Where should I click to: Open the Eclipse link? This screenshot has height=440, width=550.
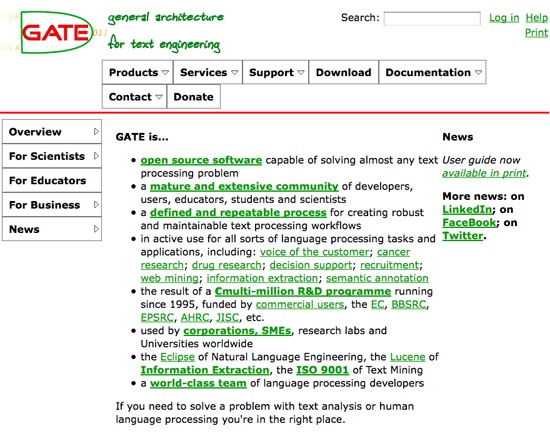pos(177,357)
